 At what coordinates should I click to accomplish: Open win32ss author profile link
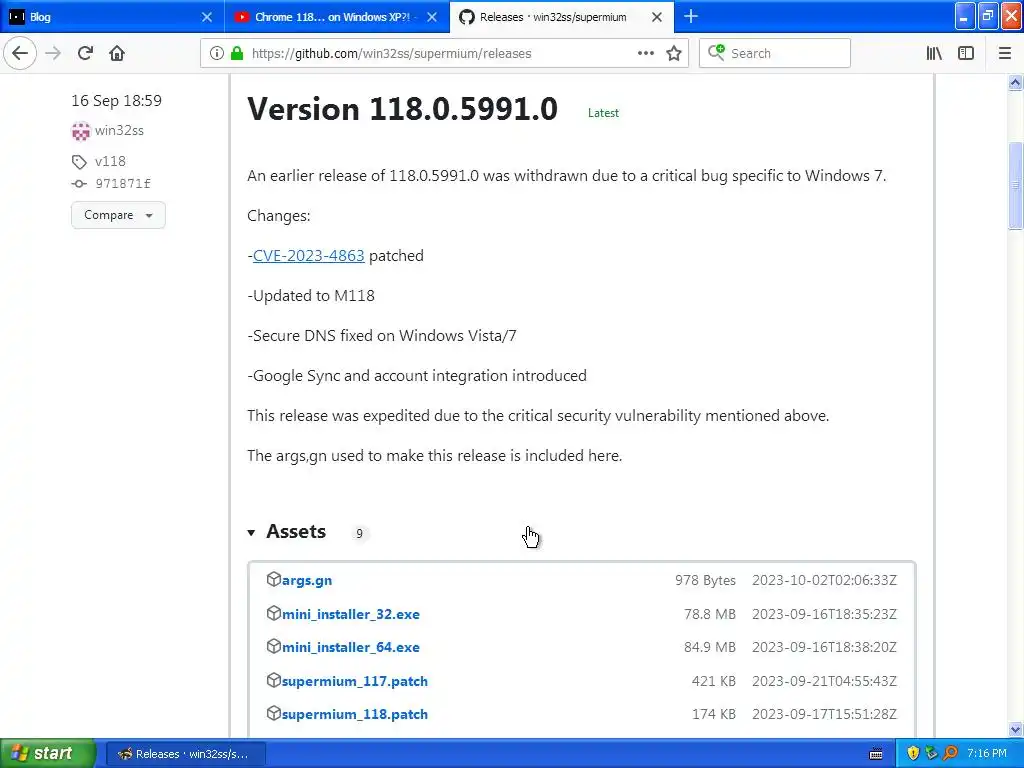point(119,131)
